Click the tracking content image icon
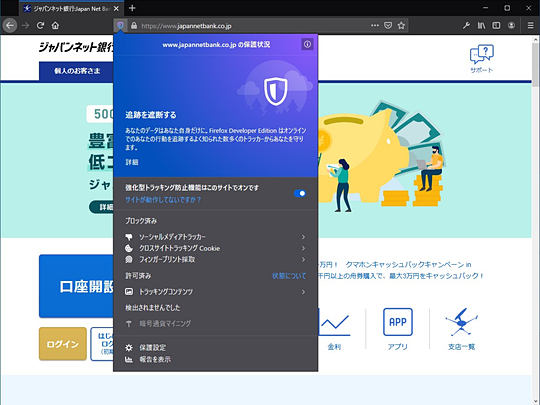The image size is (540, 405). pos(129,292)
